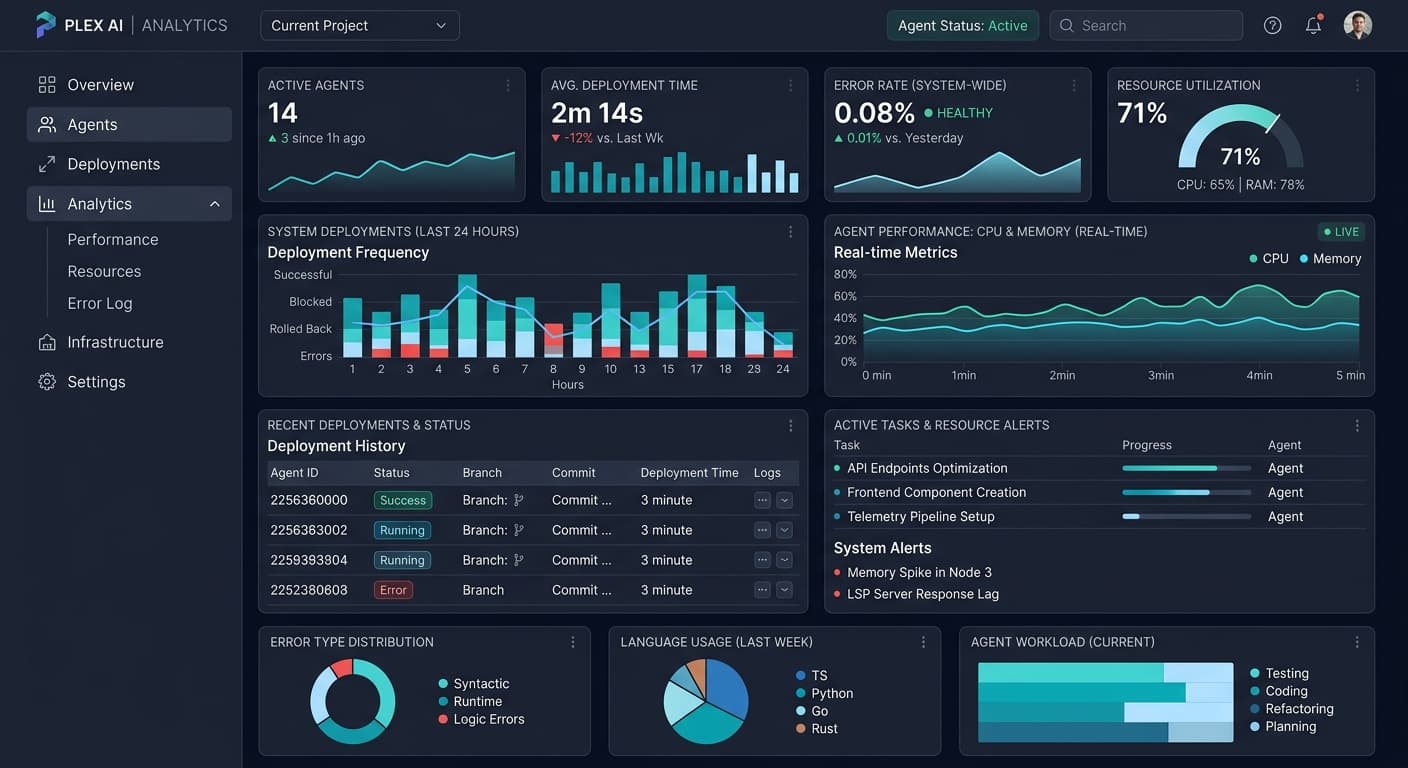The width and height of the screenshot is (1408, 768).
Task: Click the Agent Status: Active button
Action: pyautogui.click(x=963, y=25)
